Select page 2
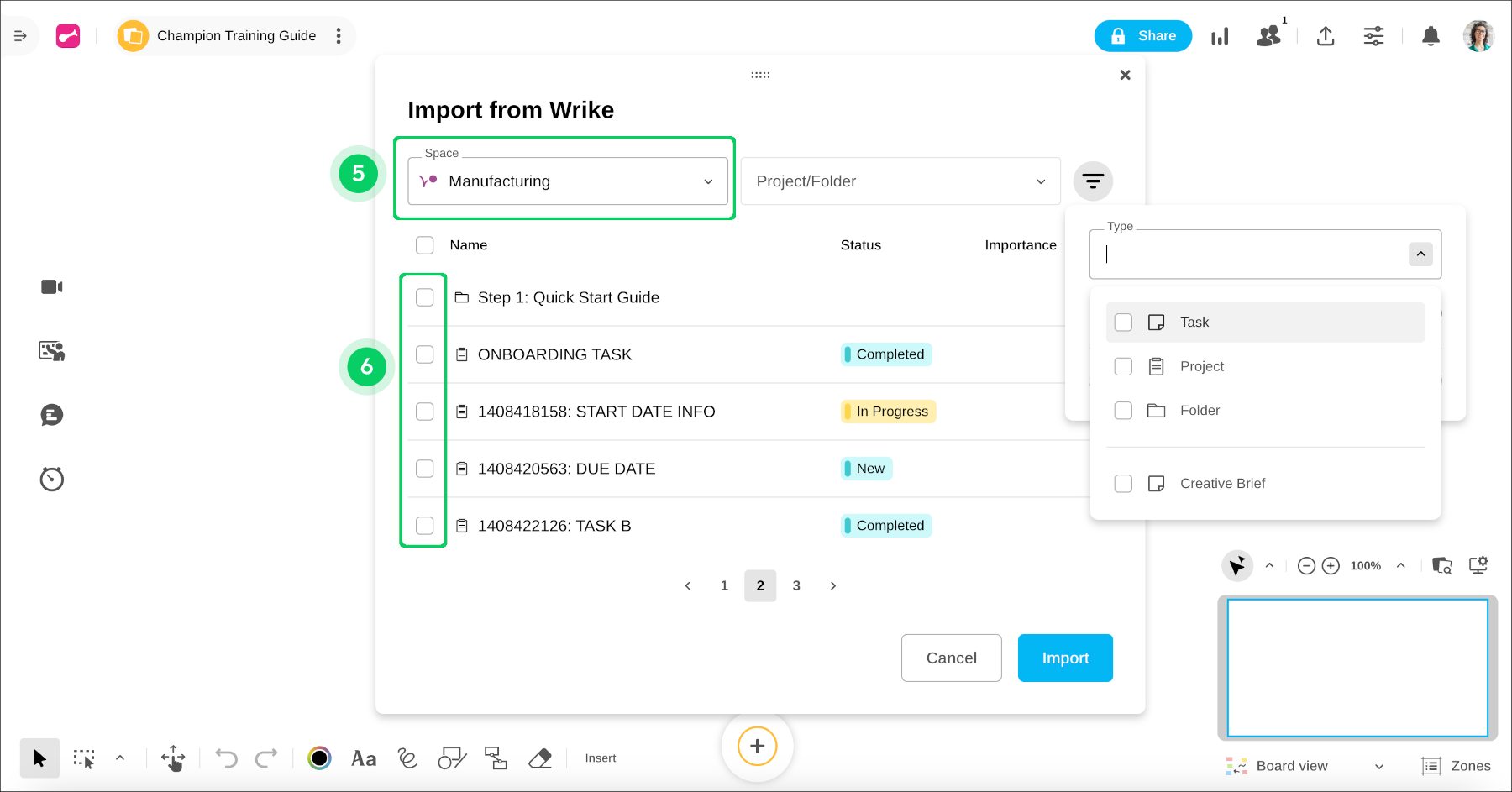1512x792 pixels. pos(760,586)
